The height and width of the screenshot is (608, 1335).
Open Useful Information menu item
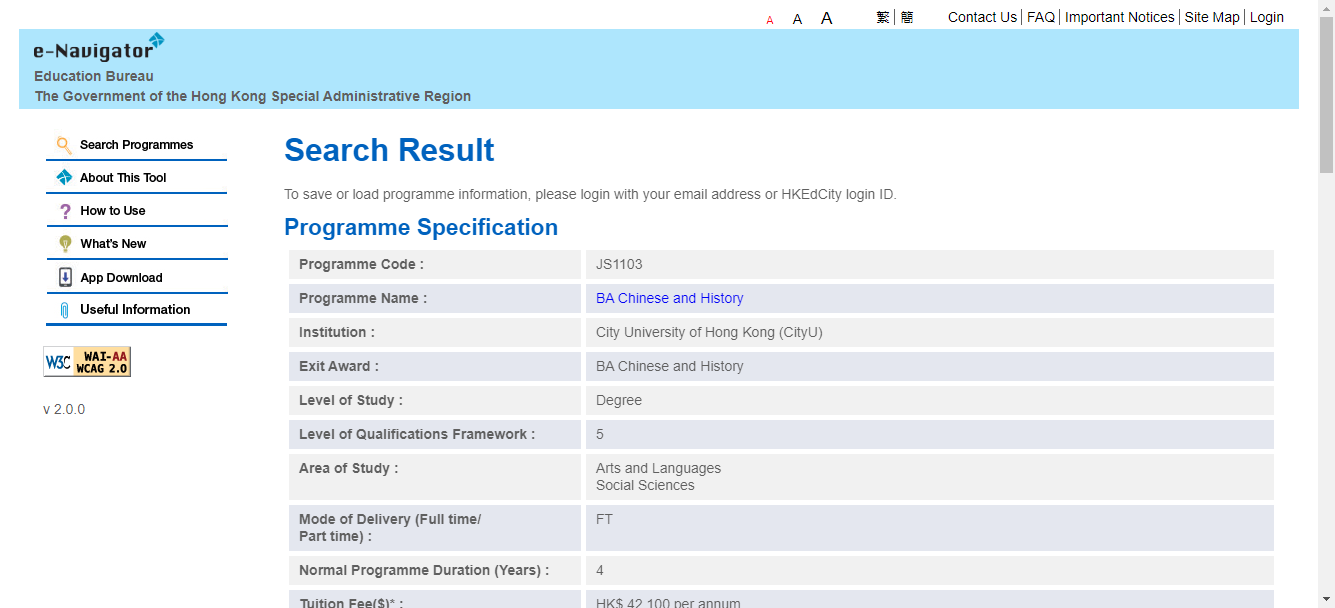click(x=135, y=310)
